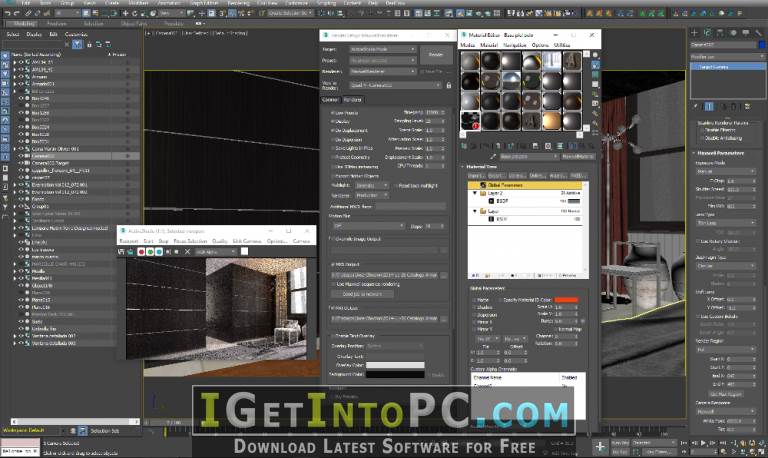This screenshot has width=768, height=458.
Task: Click the Play Animation button
Action: pyautogui.click(x=703, y=443)
